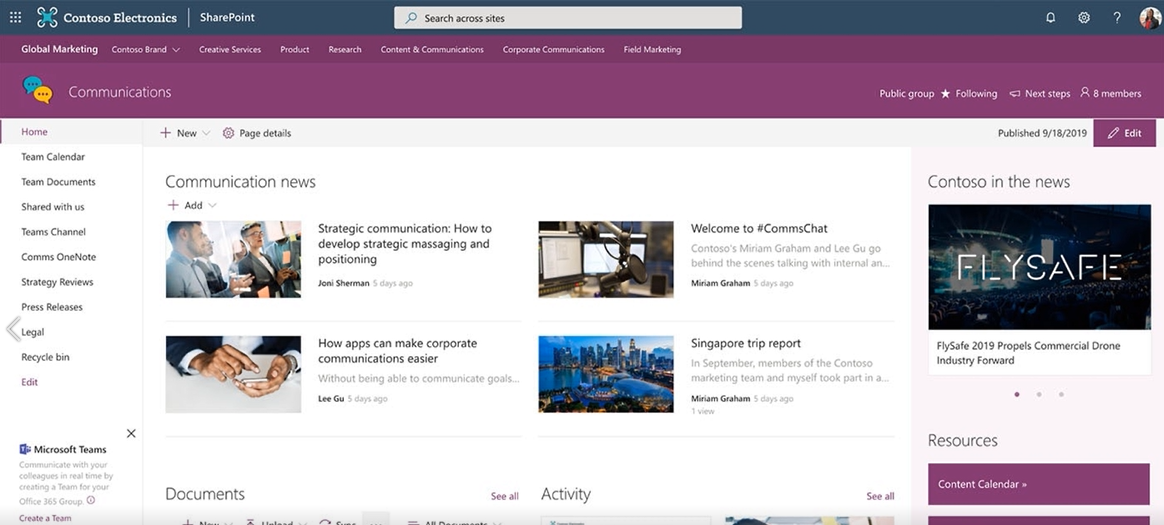Open FlySafe 2019 Propels Commercial Drone headline

tap(1028, 353)
